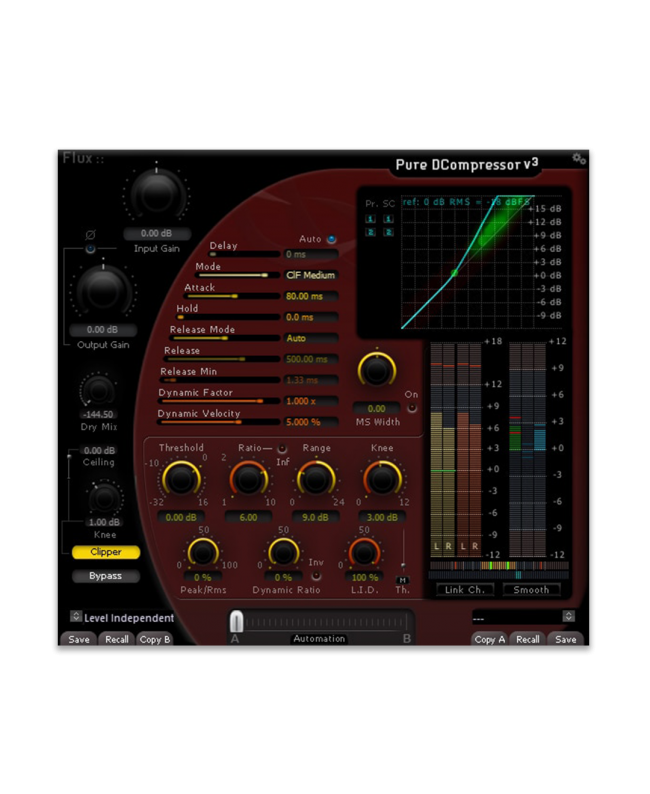Click the Link Ch. button
The height and width of the screenshot is (794, 650).
pos(465,589)
